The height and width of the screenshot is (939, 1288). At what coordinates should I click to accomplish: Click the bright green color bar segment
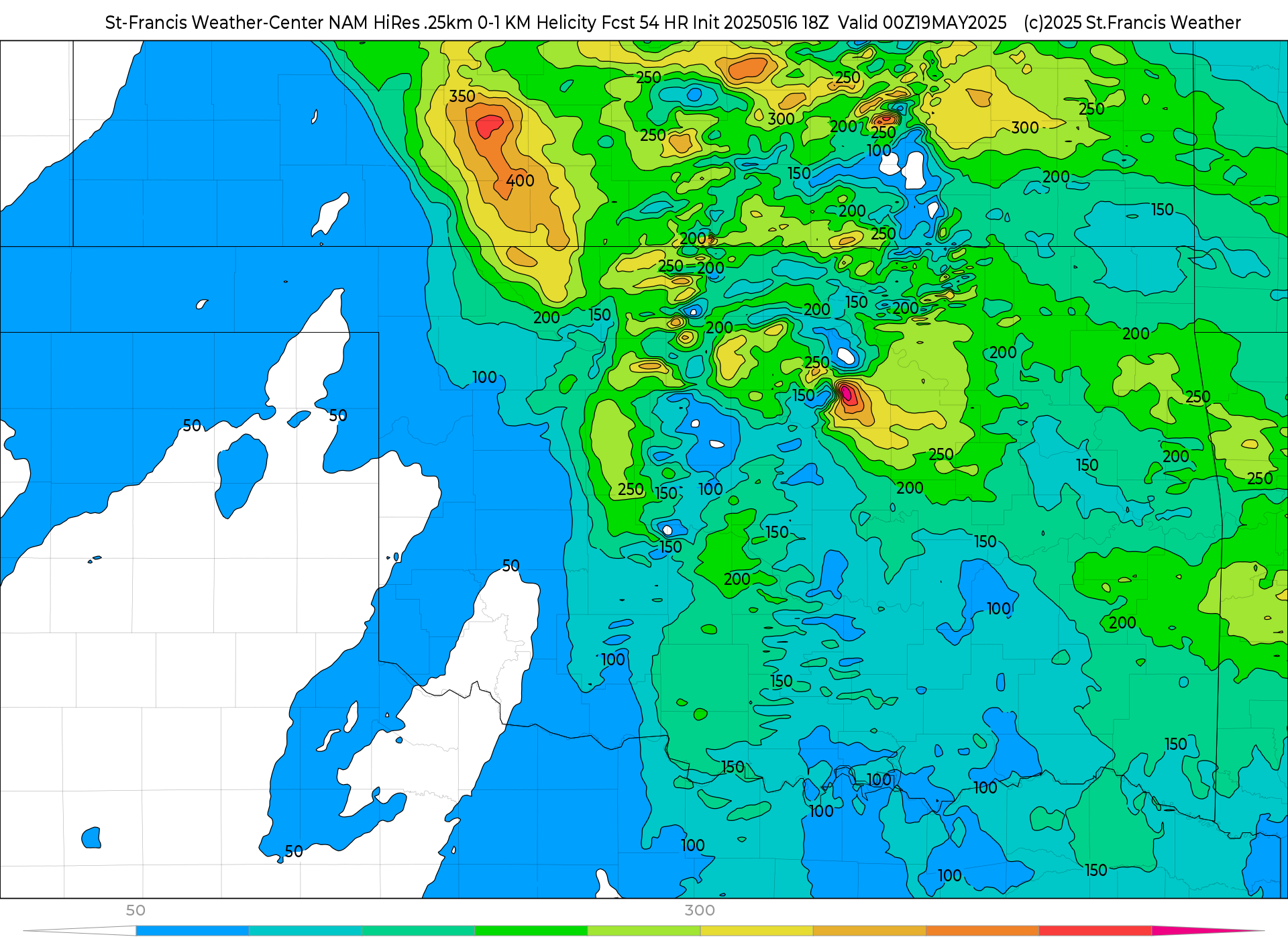(x=531, y=931)
